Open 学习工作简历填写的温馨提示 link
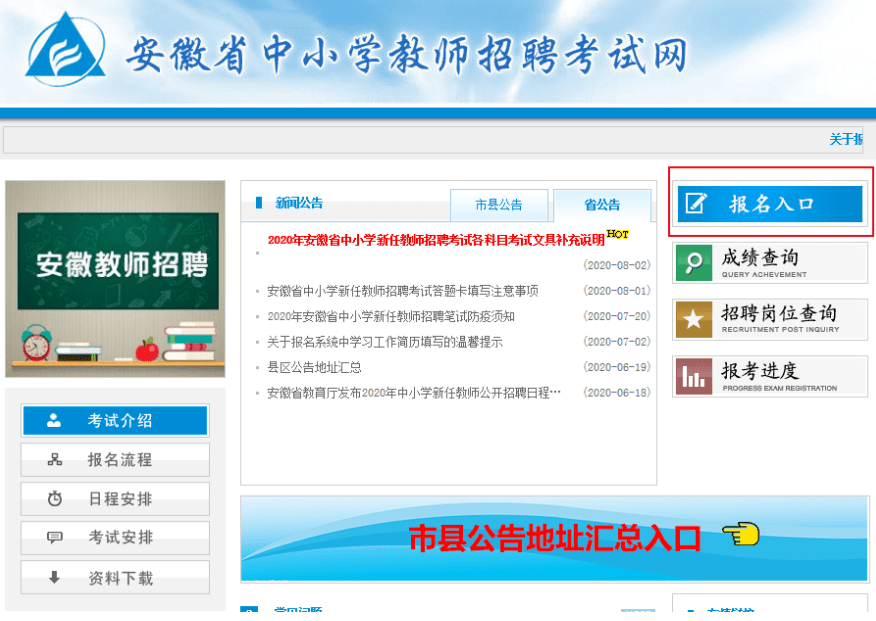The height and width of the screenshot is (621, 876). pyautogui.click(x=385, y=342)
